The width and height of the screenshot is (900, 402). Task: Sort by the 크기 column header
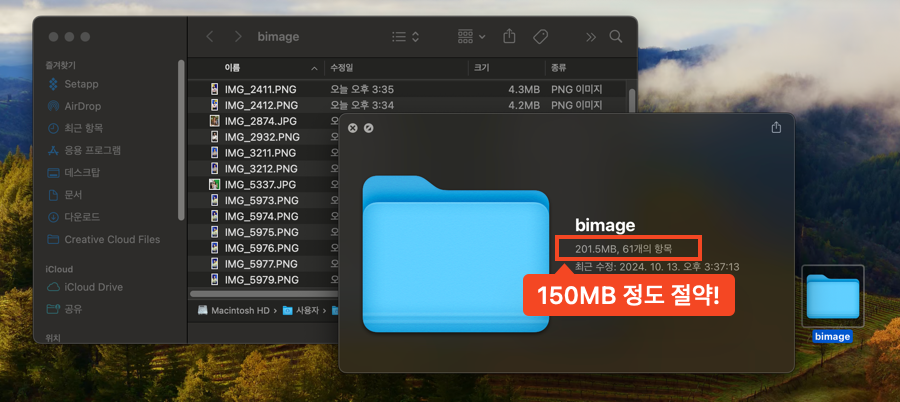[481, 68]
